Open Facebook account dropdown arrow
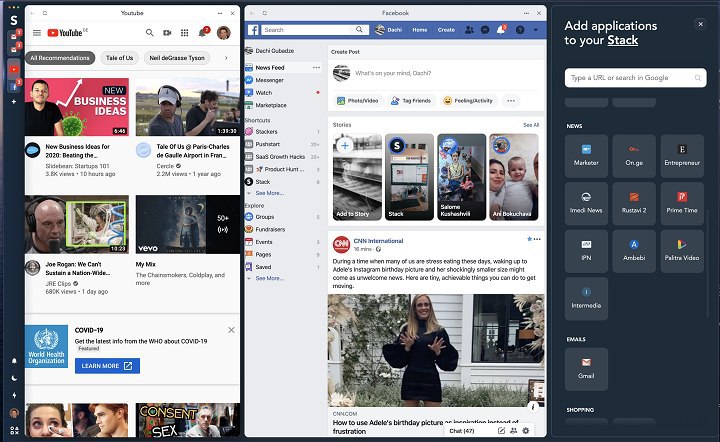 [x=535, y=30]
